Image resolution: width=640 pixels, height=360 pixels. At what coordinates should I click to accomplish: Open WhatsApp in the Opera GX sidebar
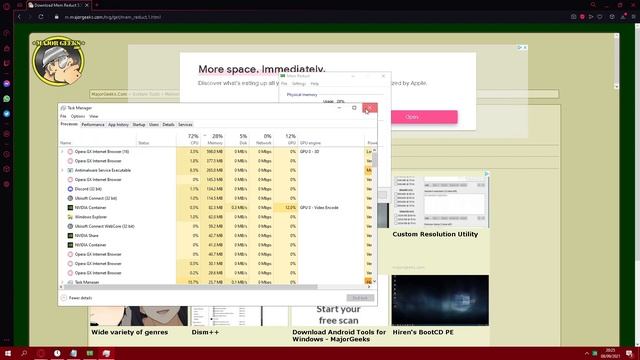coord(7,99)
